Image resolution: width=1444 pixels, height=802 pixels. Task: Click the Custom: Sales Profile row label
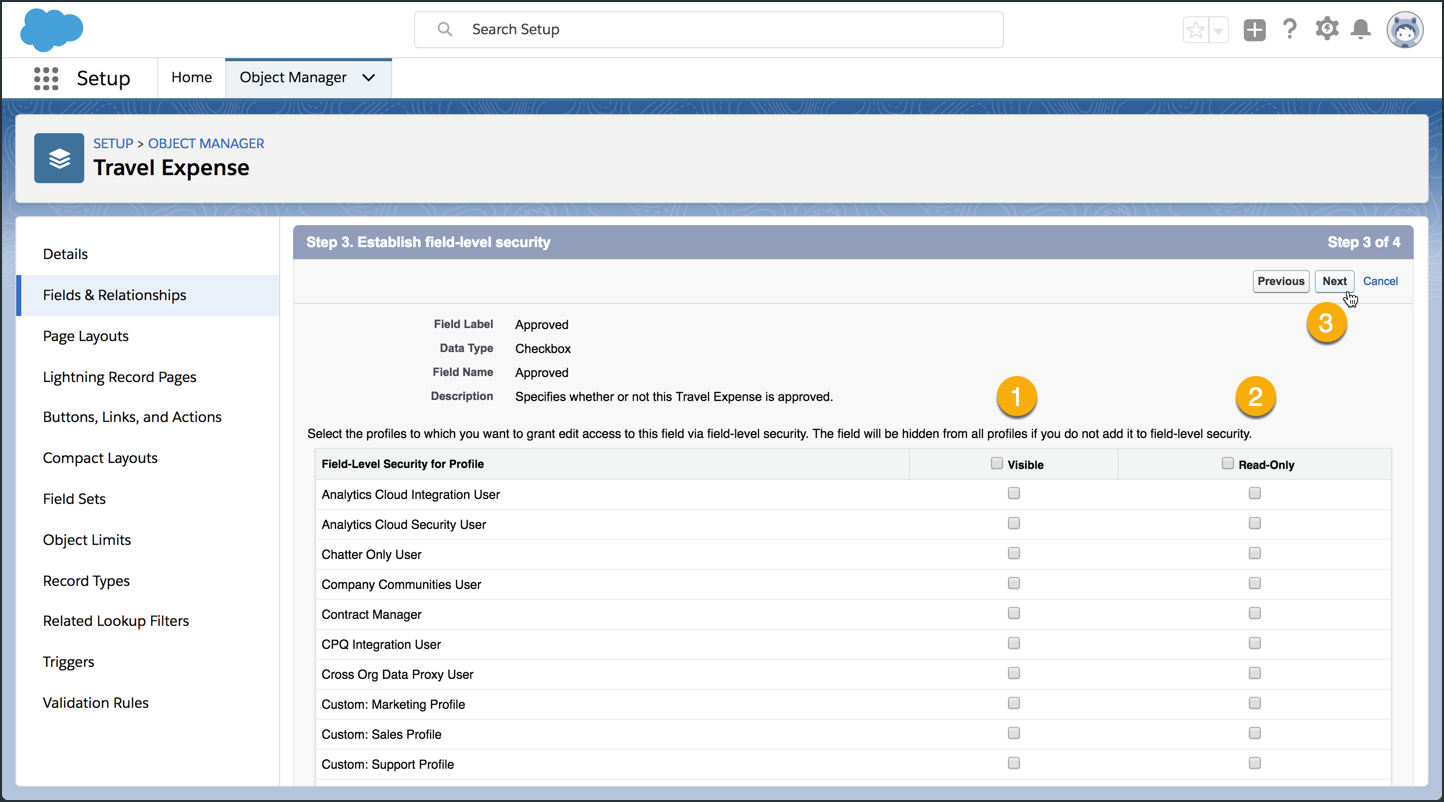pos(382,734)
